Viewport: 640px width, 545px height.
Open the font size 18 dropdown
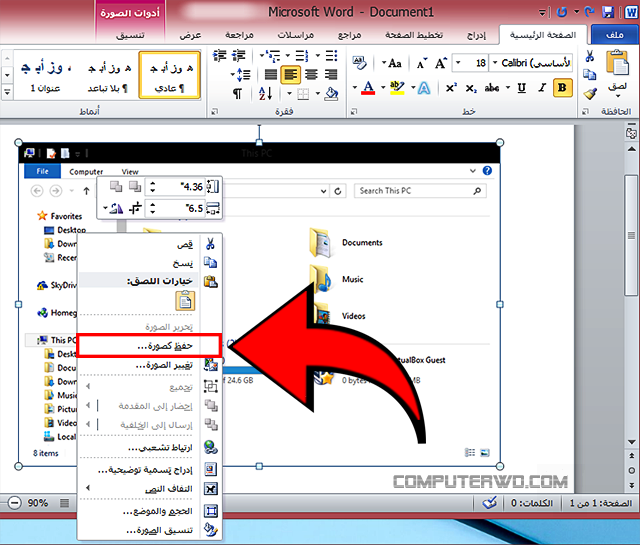(x=458, y=63)
